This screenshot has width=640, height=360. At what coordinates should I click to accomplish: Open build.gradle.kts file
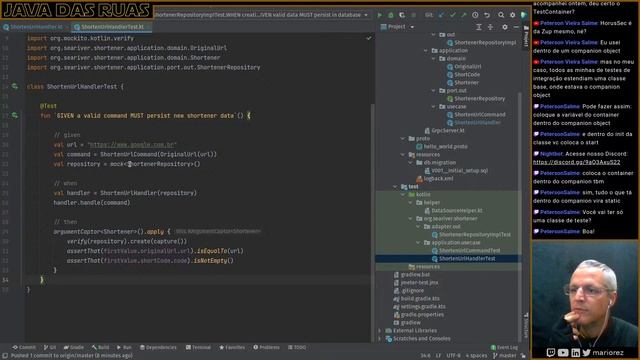(x=416, y=299)
